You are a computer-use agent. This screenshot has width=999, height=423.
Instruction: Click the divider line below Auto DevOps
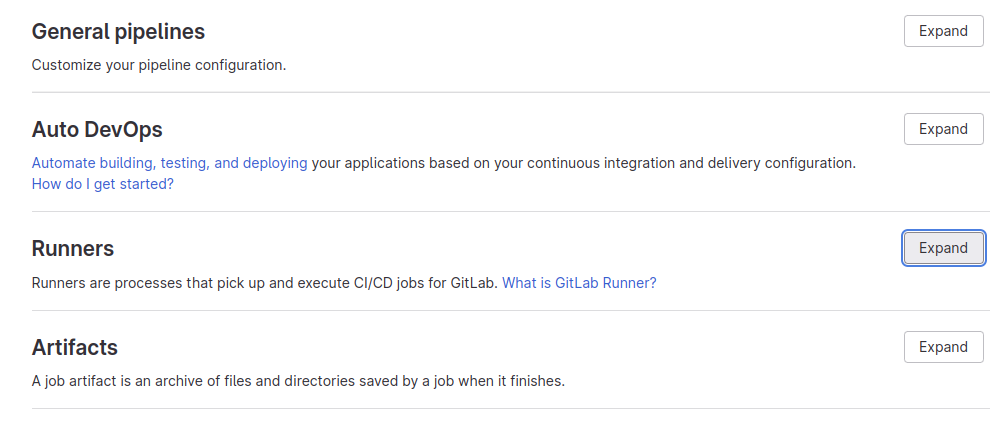coord(510,212)
